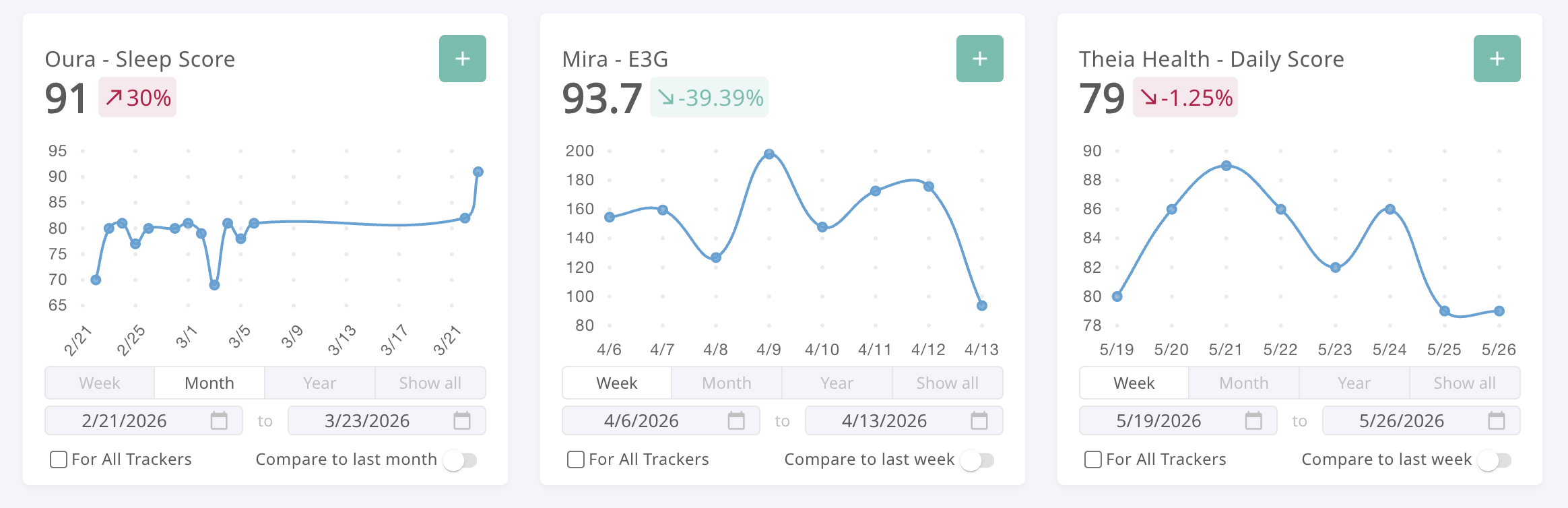This screenshot has width=1568, height=508.
Task: Check For All Trackers on Oura card
Action: click(x=59, y=459)
